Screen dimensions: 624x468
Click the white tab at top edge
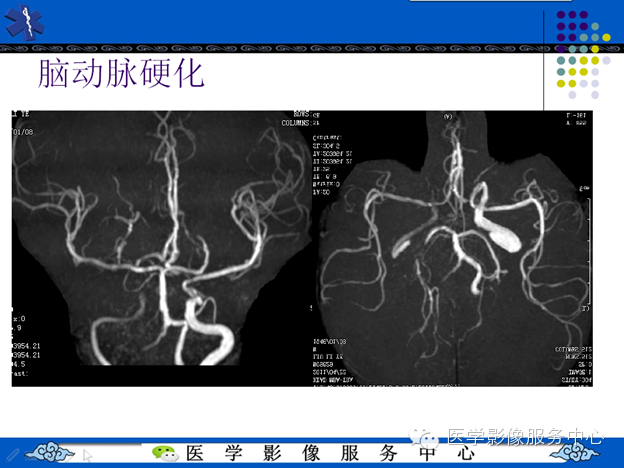pyautogui.click(x=490, y=1)
